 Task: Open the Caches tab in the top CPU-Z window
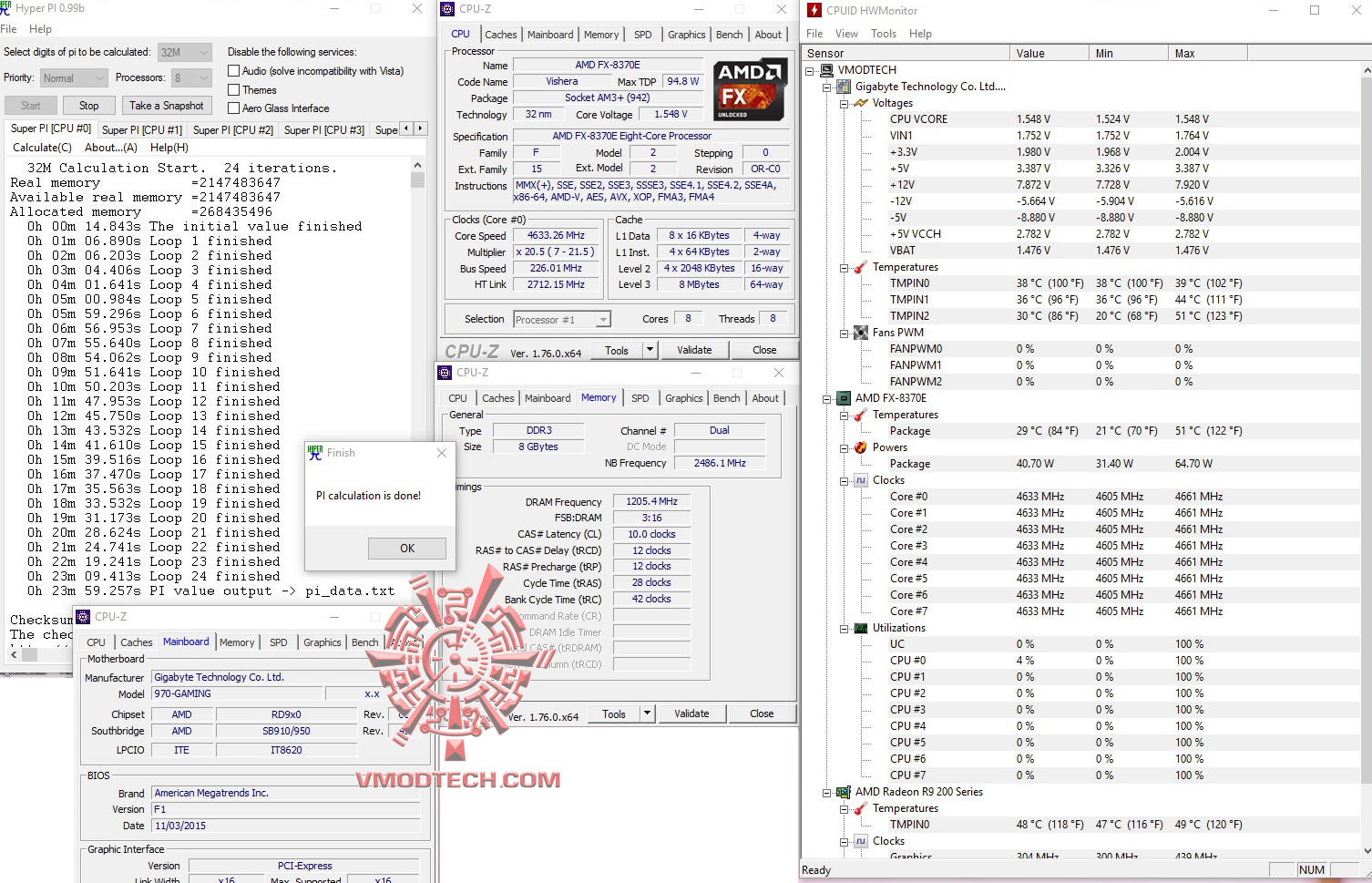pyautogui.click(x=501, y=35)
